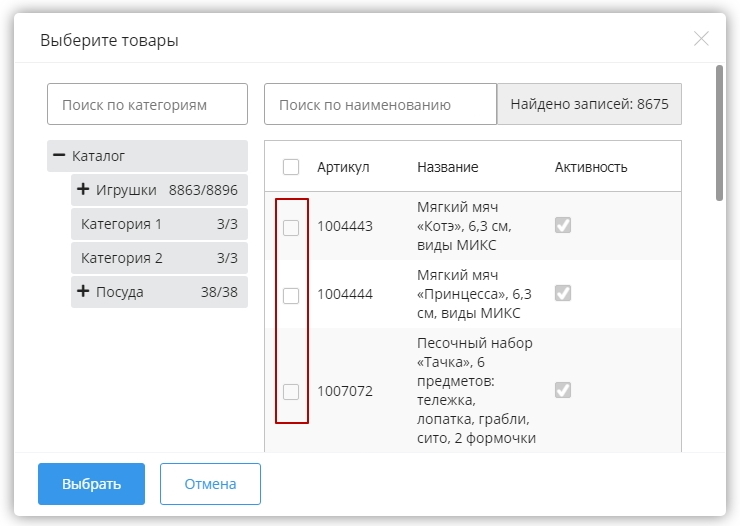Image resolution: width=740 pixels, height=526 pixels.
Task: Expand the Посуда category
Action: pos(83,292)
